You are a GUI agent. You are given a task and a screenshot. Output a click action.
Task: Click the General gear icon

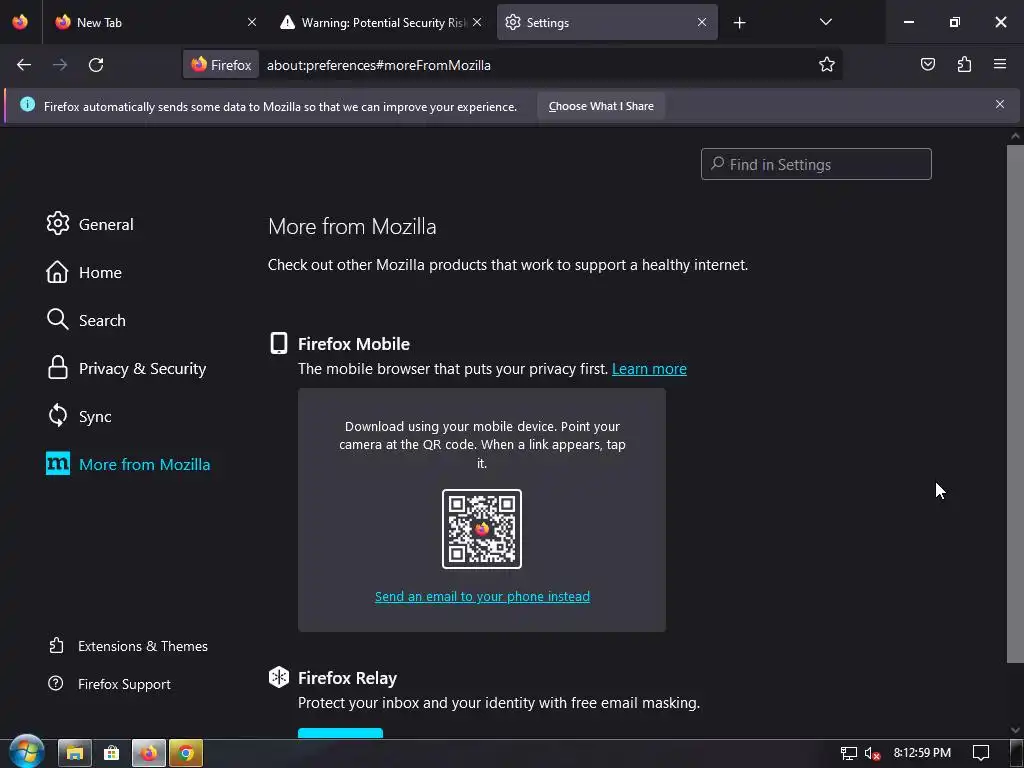point(57,224)
